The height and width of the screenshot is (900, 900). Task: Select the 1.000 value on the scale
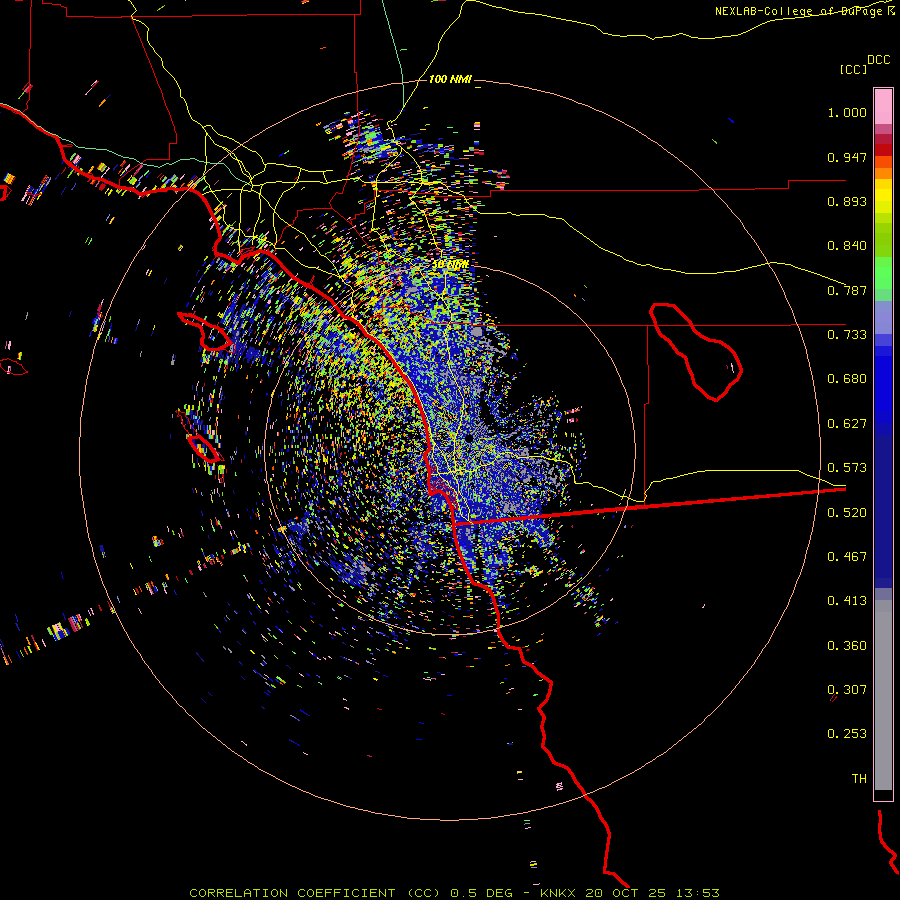tap(847, 112)
